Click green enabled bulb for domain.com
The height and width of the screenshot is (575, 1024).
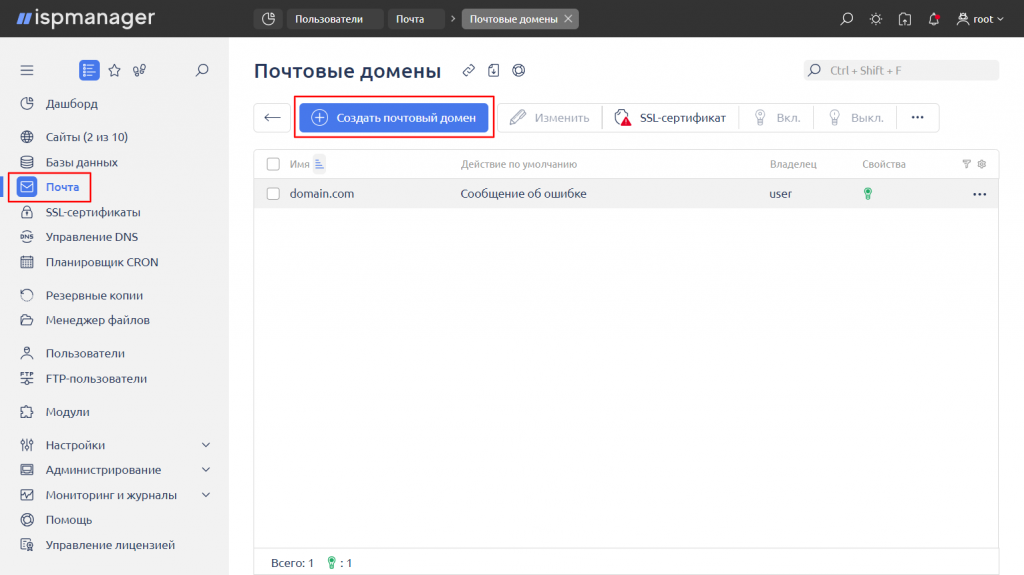pos(868,194)
